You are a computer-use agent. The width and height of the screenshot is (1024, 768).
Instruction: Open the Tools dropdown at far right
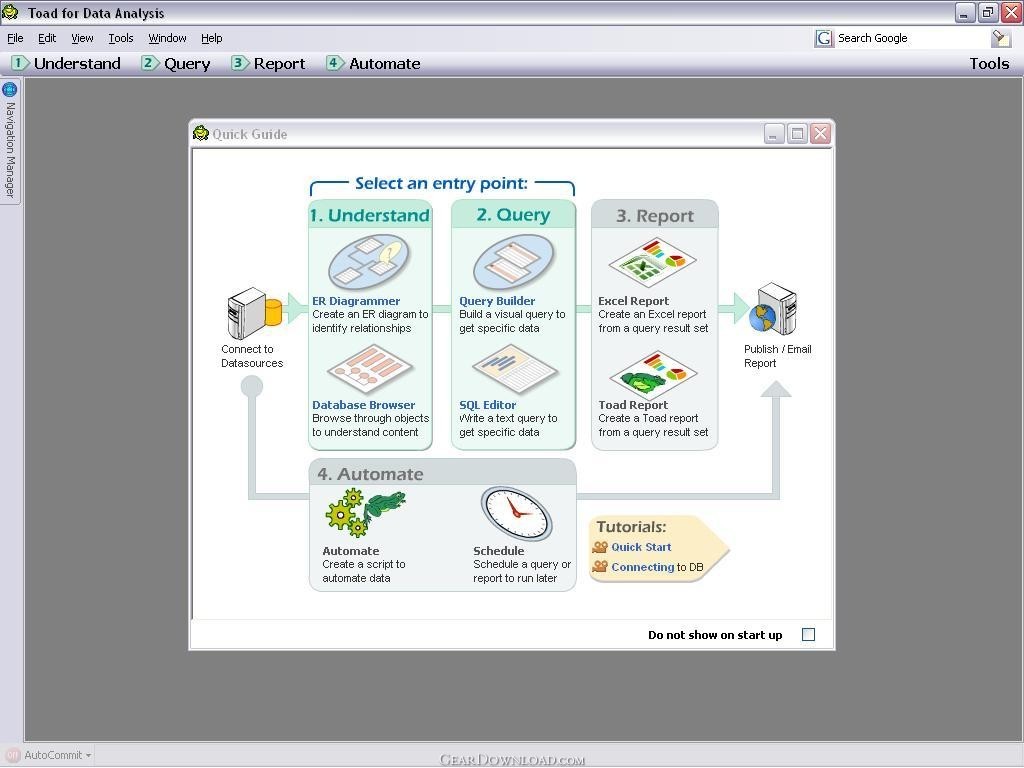(x=988, y=63)
